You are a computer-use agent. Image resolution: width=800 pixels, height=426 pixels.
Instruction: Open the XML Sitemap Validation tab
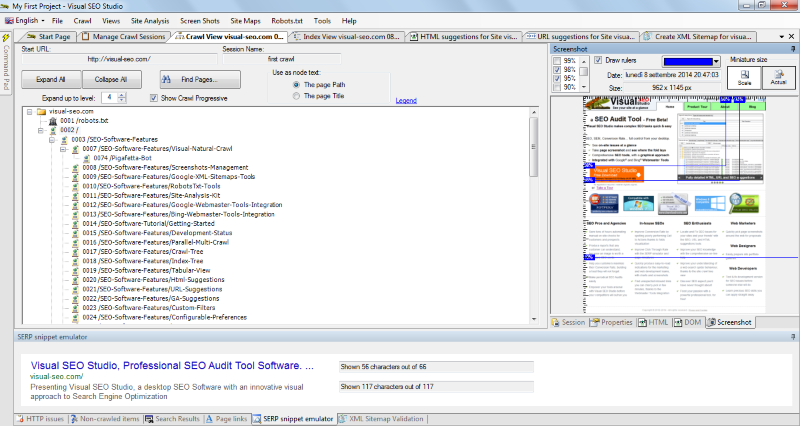pos(381,419)
